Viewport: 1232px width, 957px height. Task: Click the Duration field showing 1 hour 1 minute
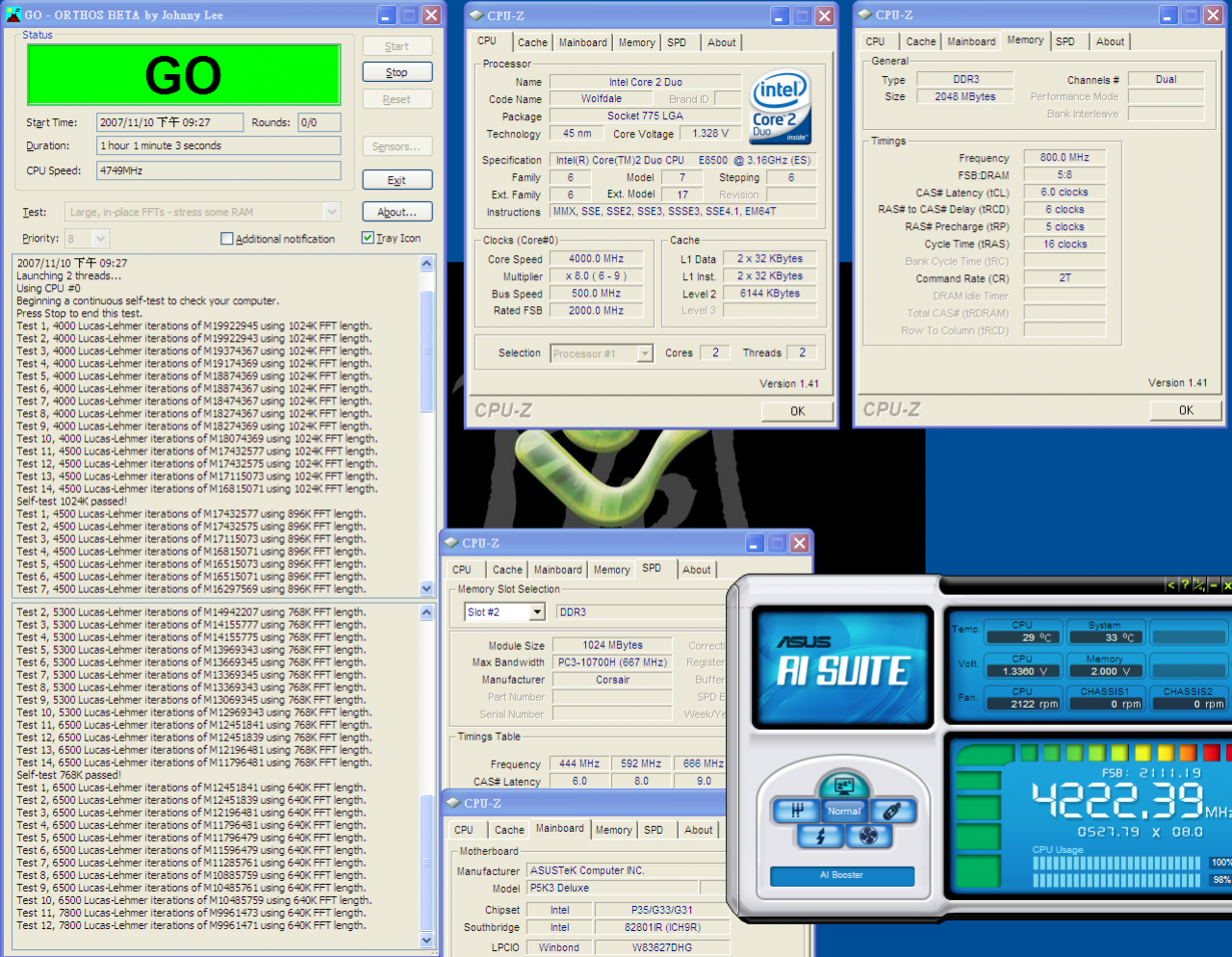point(218,145)
